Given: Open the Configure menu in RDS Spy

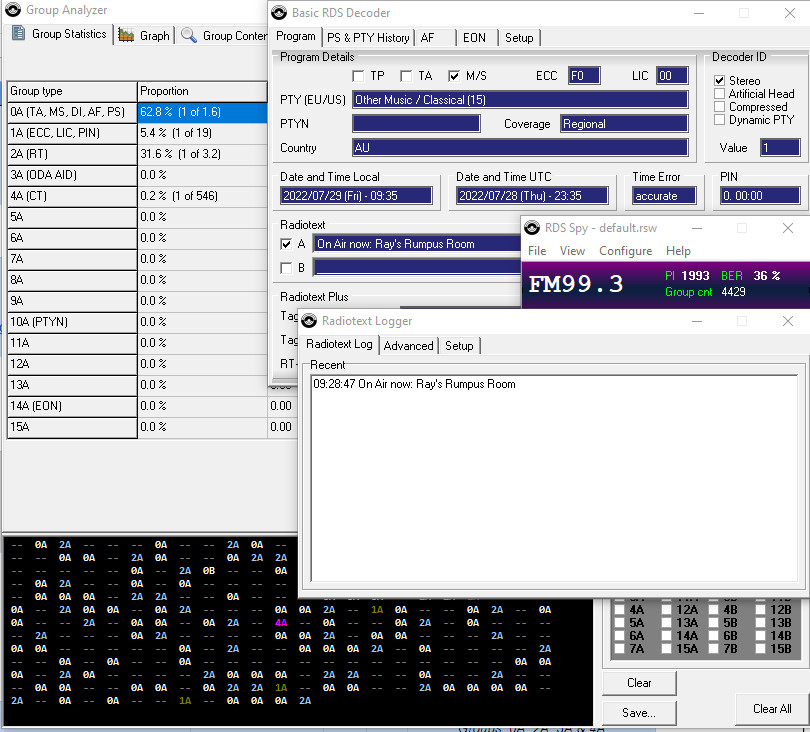Looking at the screenshot, I should 625,251.
